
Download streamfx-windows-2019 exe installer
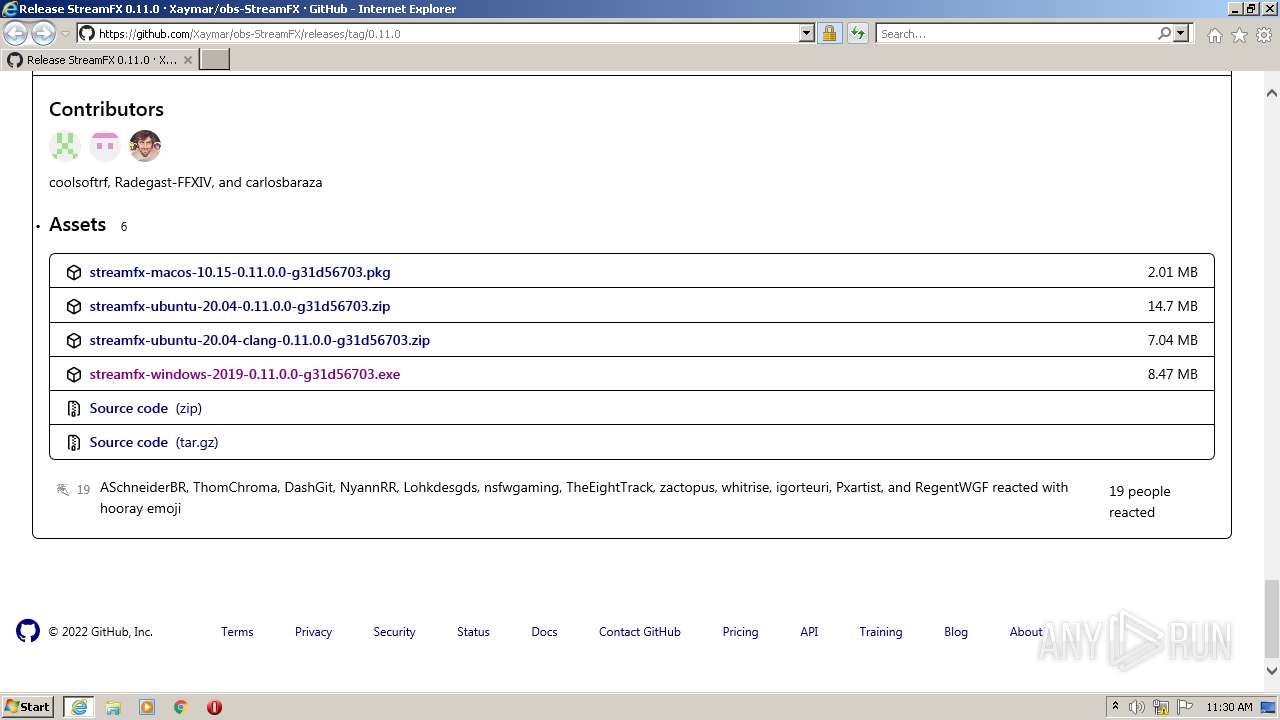point(245,374)
